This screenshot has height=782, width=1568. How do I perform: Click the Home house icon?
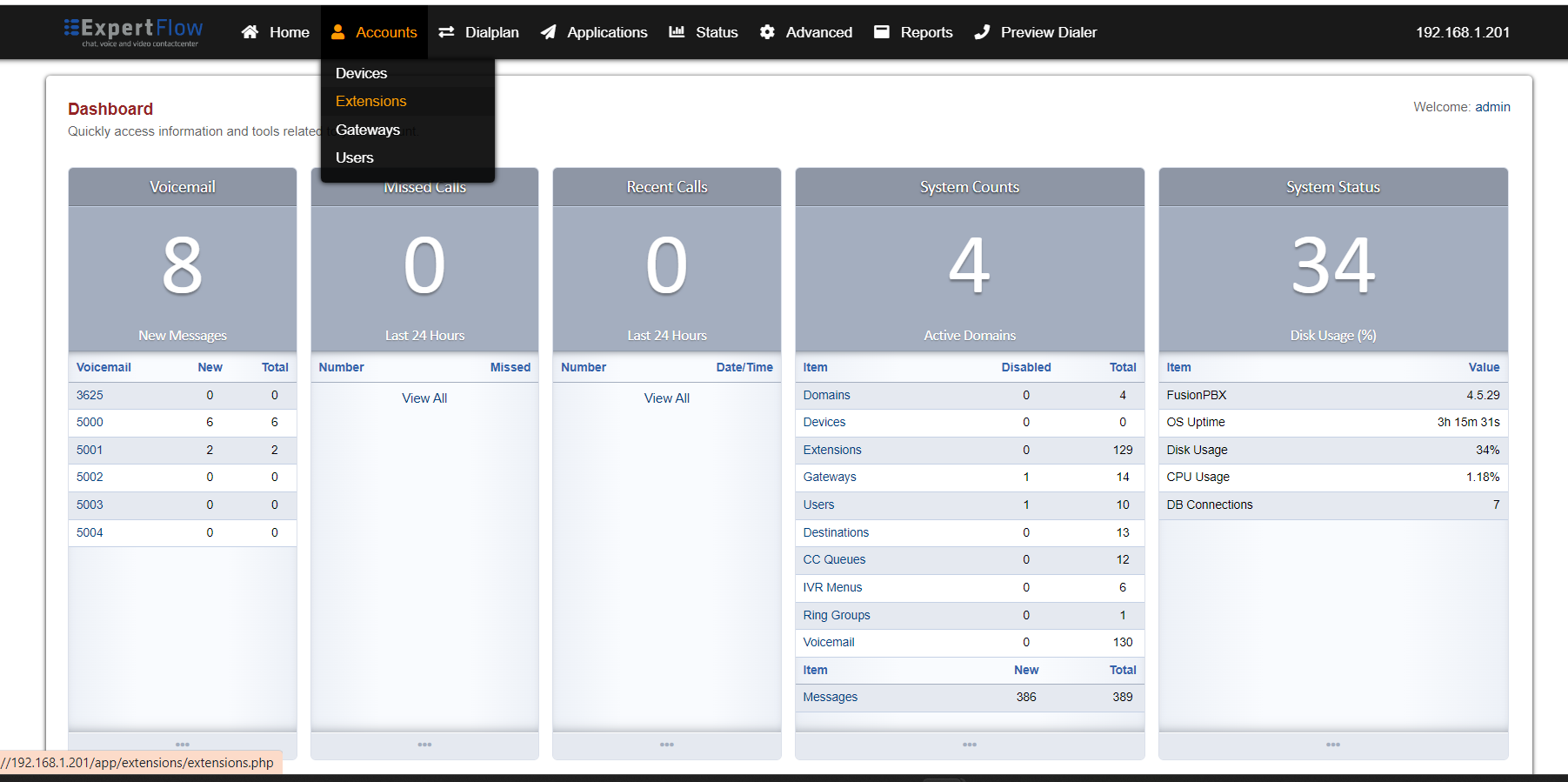pos(250,32)
